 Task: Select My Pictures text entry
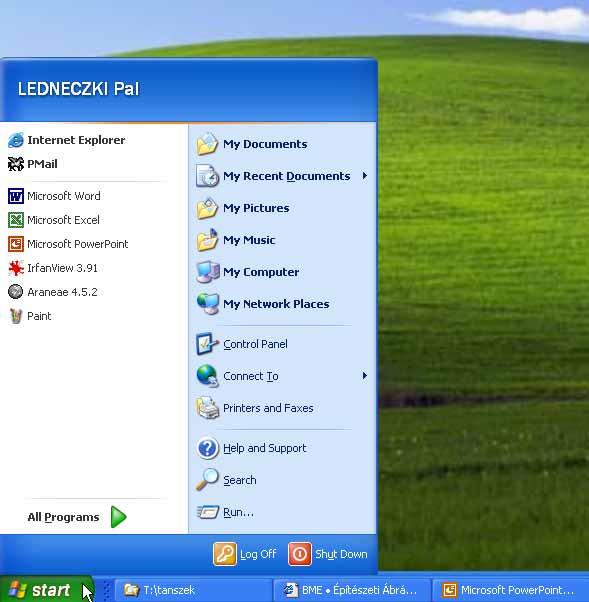pos(256,208)
